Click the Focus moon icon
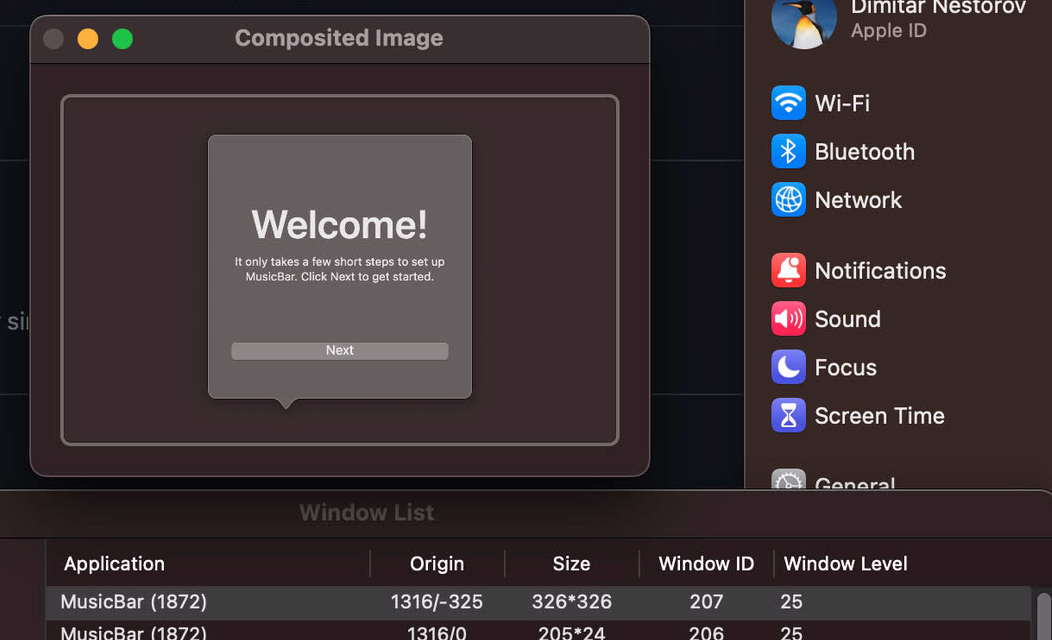This screenshot has width=1052, height=640. click(x=788, y=367)
